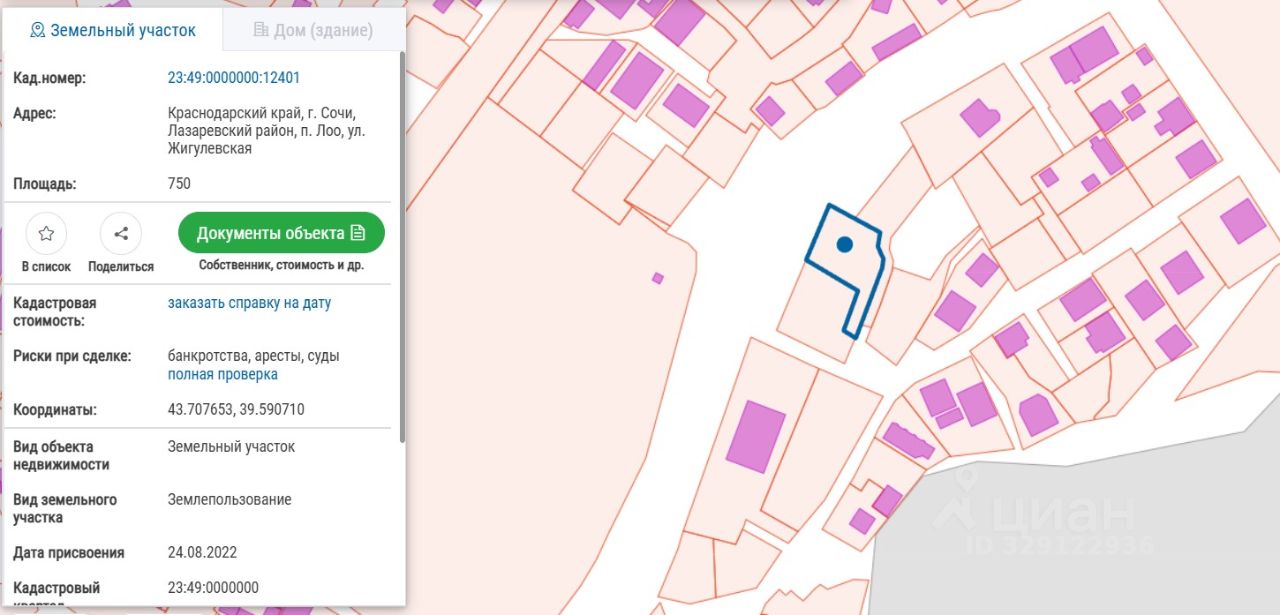
Task: Click the small purple square west of parcel
Action: (x=657, y=278)
